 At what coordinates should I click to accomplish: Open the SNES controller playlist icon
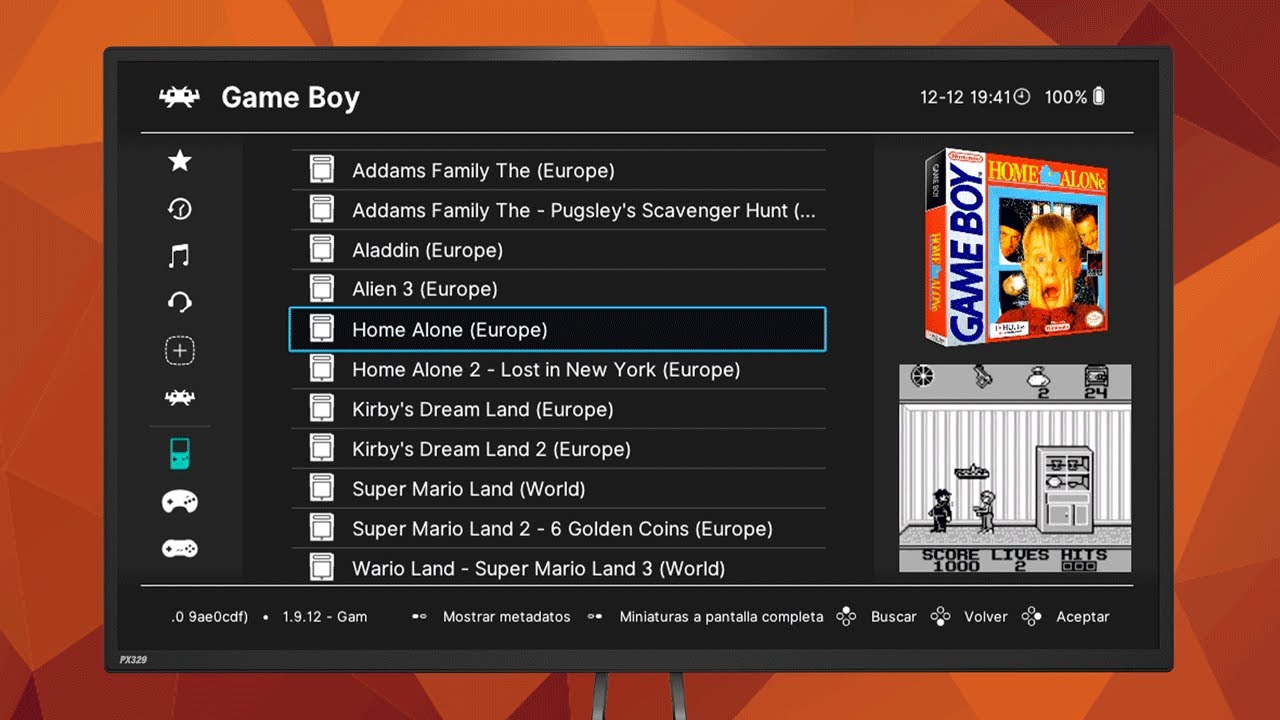pyautogui.click(x=180, y=549)
